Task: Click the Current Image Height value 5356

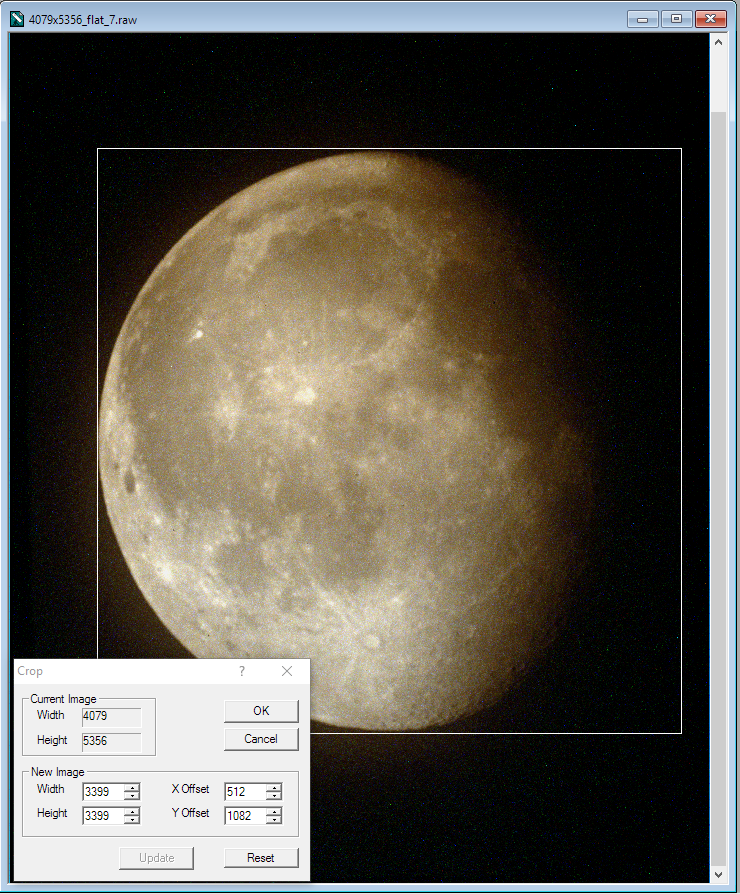Action: click(111, 741)
